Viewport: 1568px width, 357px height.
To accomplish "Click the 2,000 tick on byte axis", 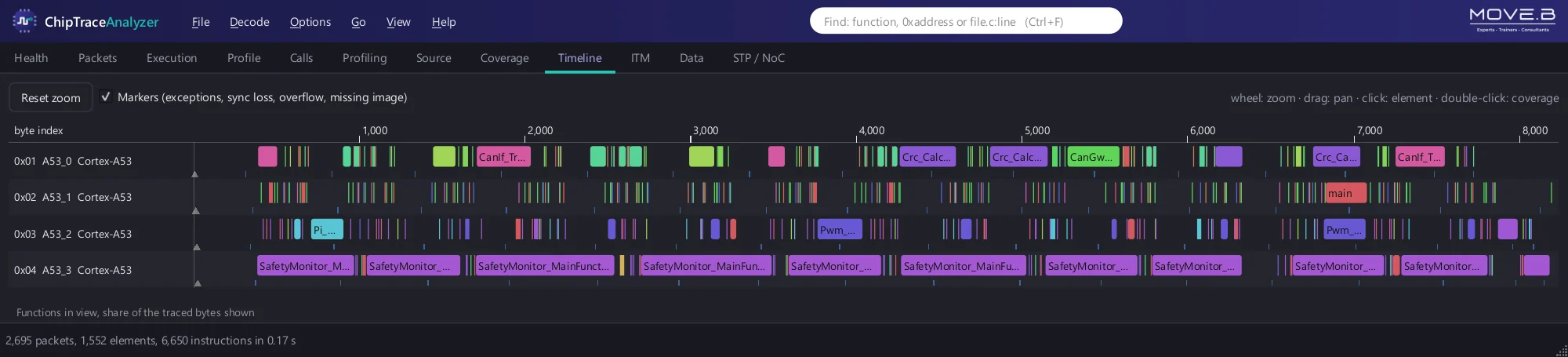I will click(x=540, y=130).
